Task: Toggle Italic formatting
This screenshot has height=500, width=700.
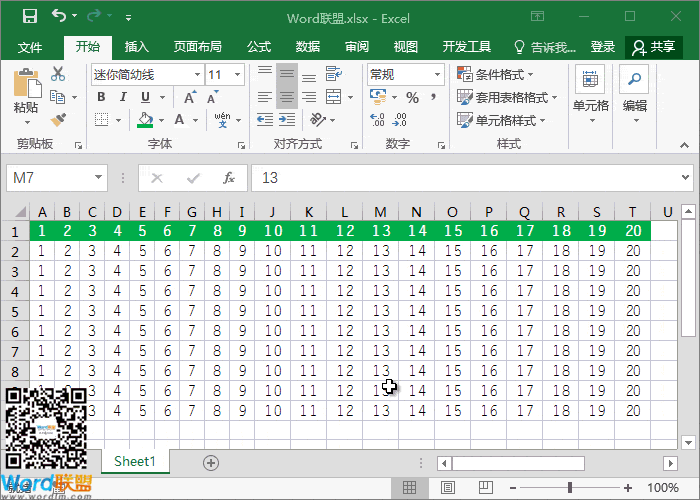Action: pos(124,97)
